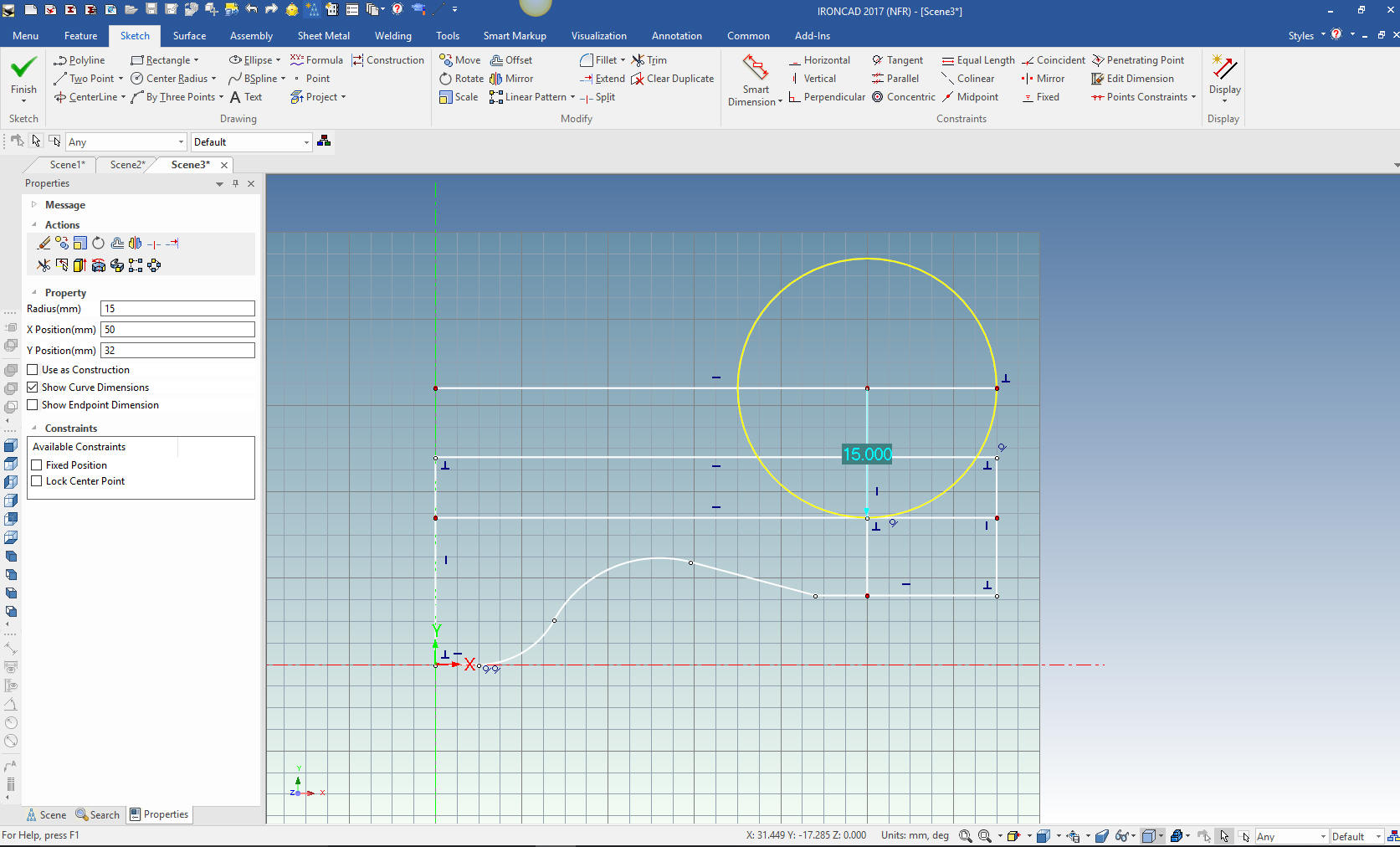
Task: Click the Display button in ribbon
Action: click(x=1224, y=79)
